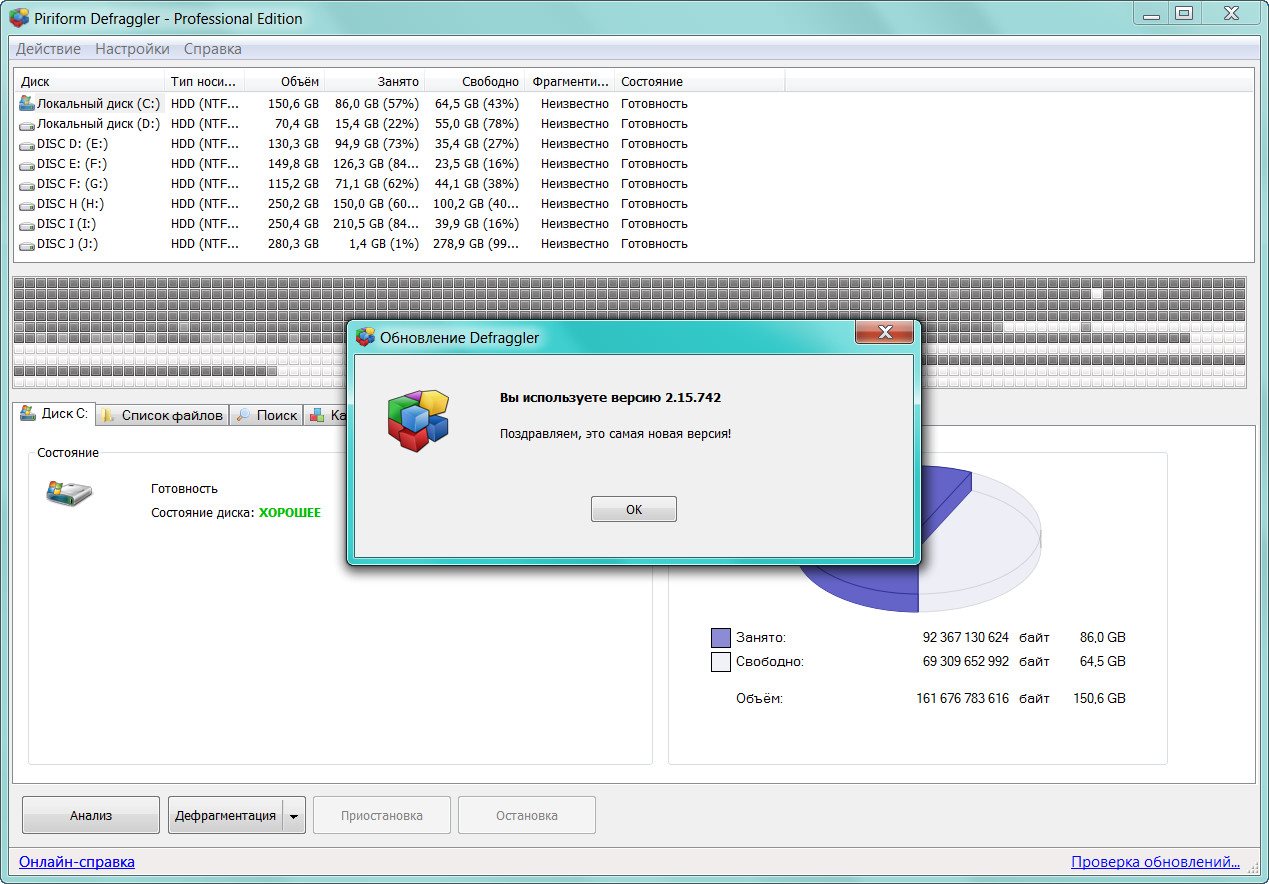The image size is (1269, 884).
Task: Follow the Проверка обновлений link
Action: pyautogui.click(x=1155, y=862)
